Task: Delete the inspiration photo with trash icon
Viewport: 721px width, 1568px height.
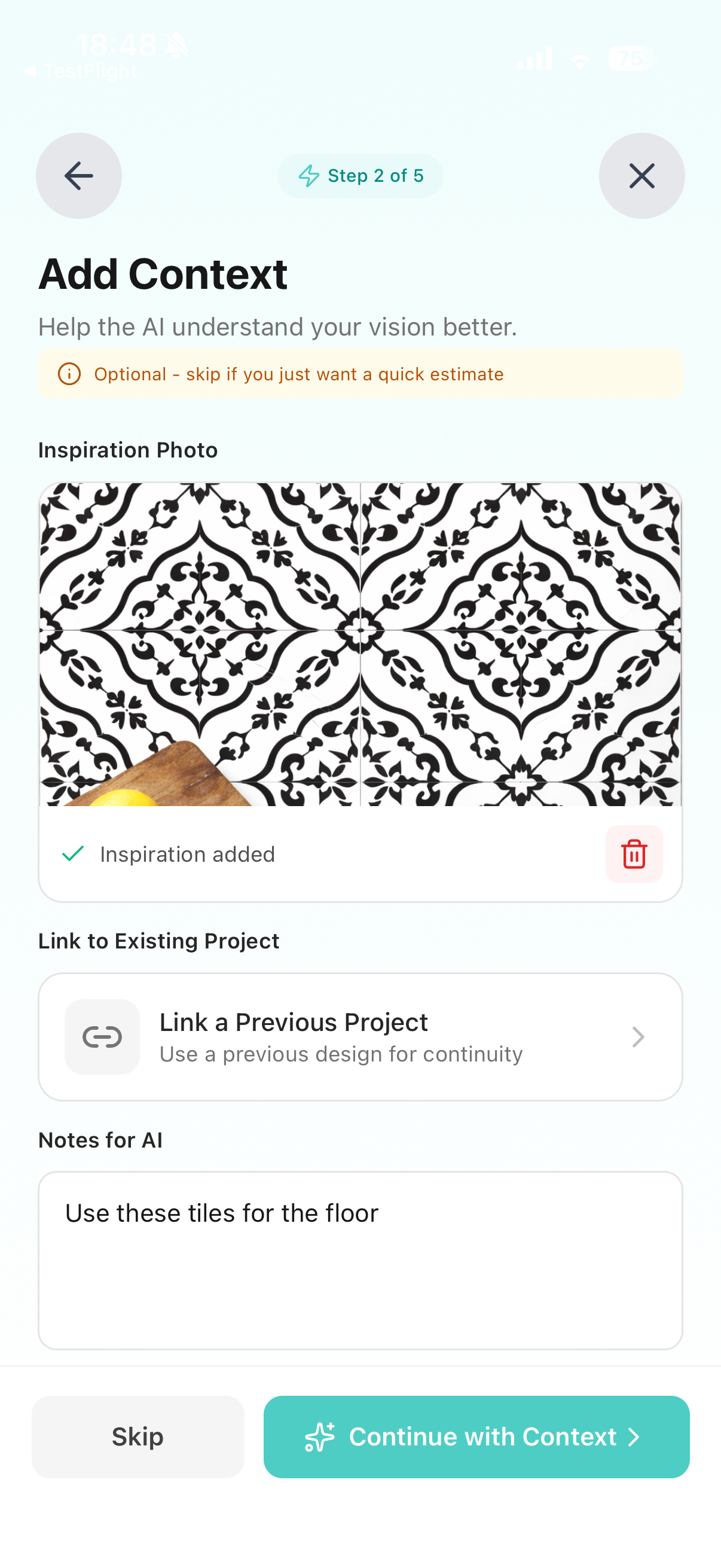Action: point(633,853)
